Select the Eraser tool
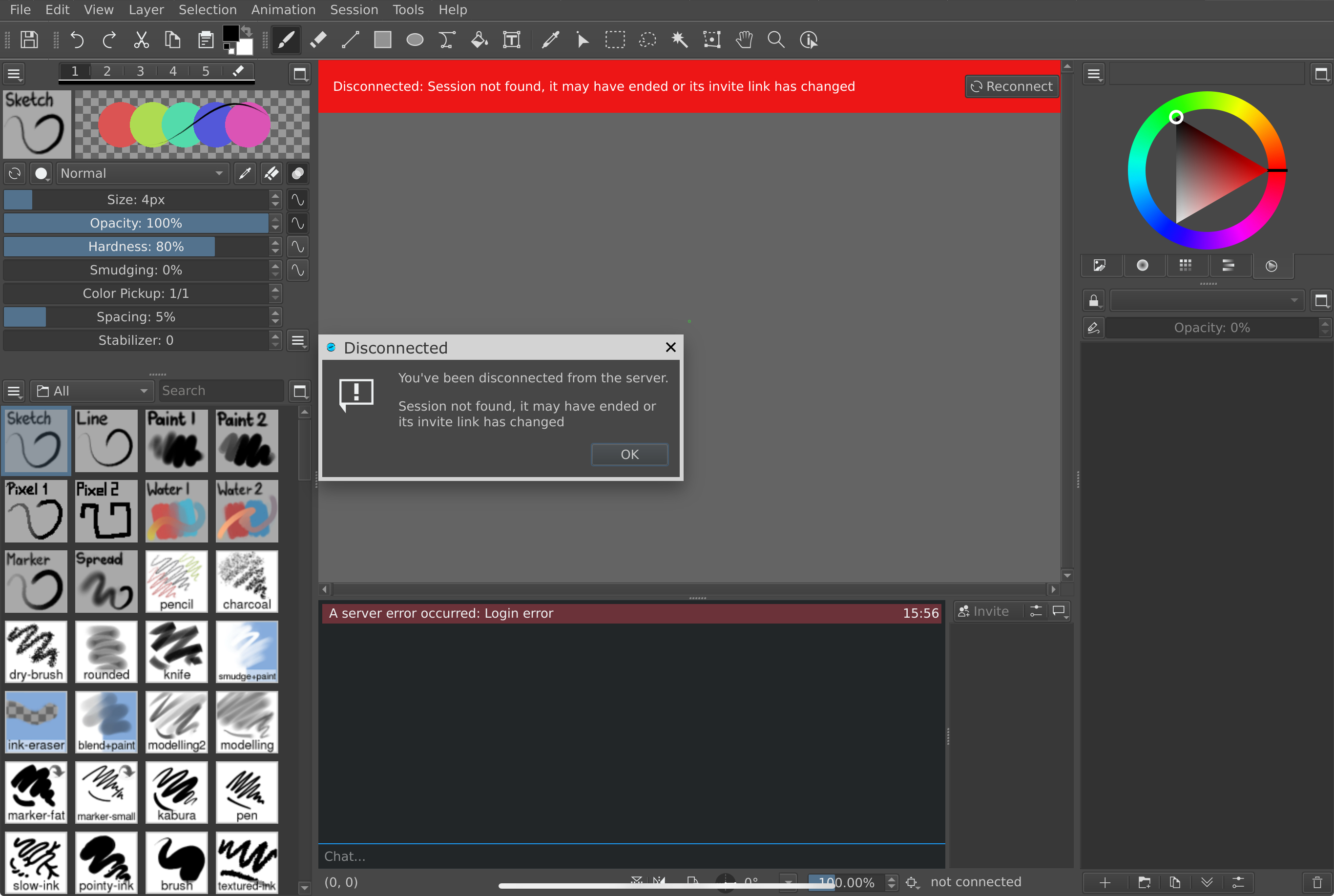 click(x=318, y=40)
